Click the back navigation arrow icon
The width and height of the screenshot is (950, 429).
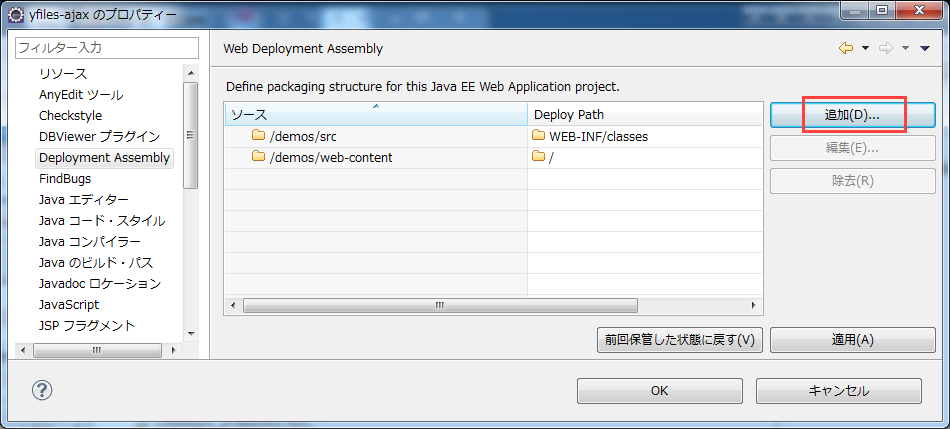(x=846, y=48)
